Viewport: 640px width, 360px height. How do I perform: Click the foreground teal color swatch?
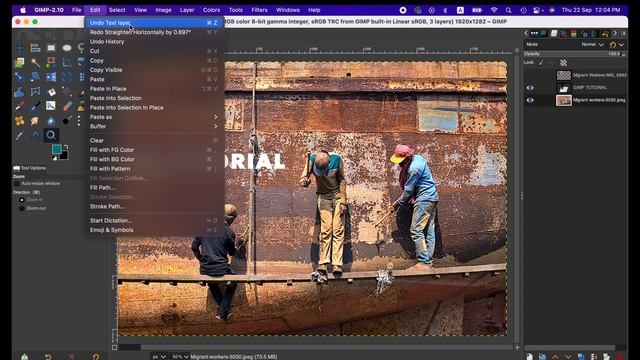(x=56, y=149)
